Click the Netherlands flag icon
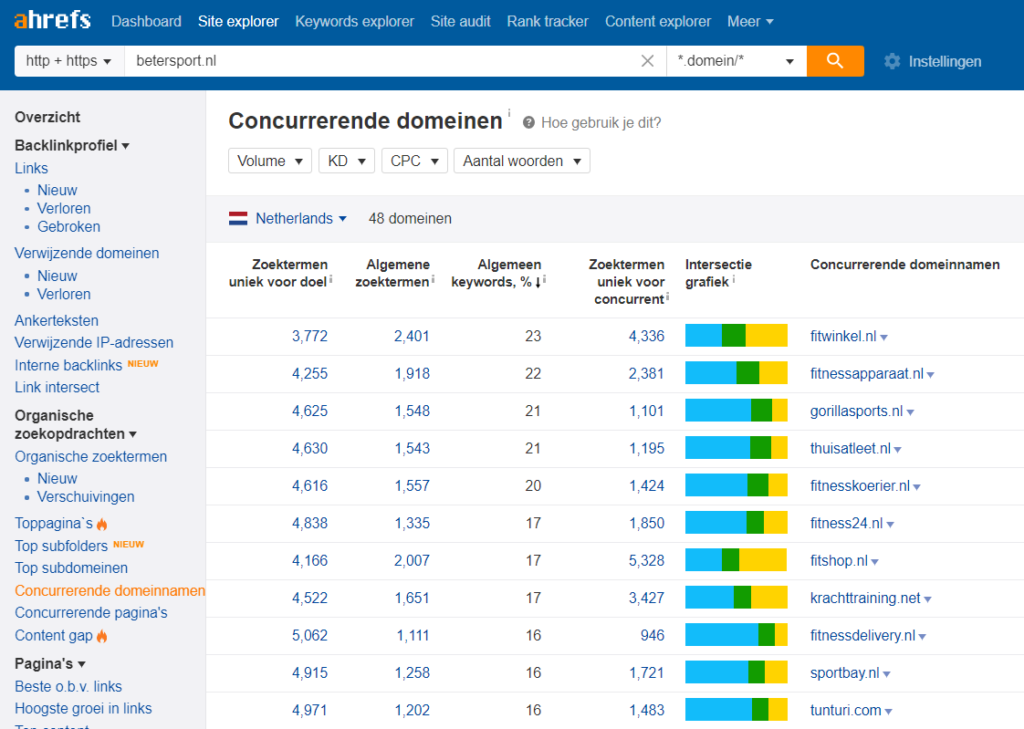The width and height of the screenshot is (1024, 729). 238,218
